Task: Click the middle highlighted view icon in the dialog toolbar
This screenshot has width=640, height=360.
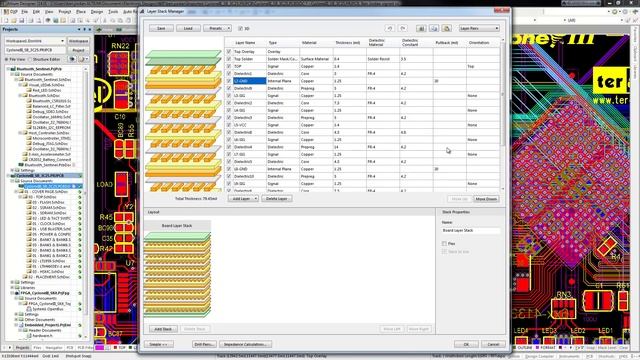Action: click(x=434, y=28)
